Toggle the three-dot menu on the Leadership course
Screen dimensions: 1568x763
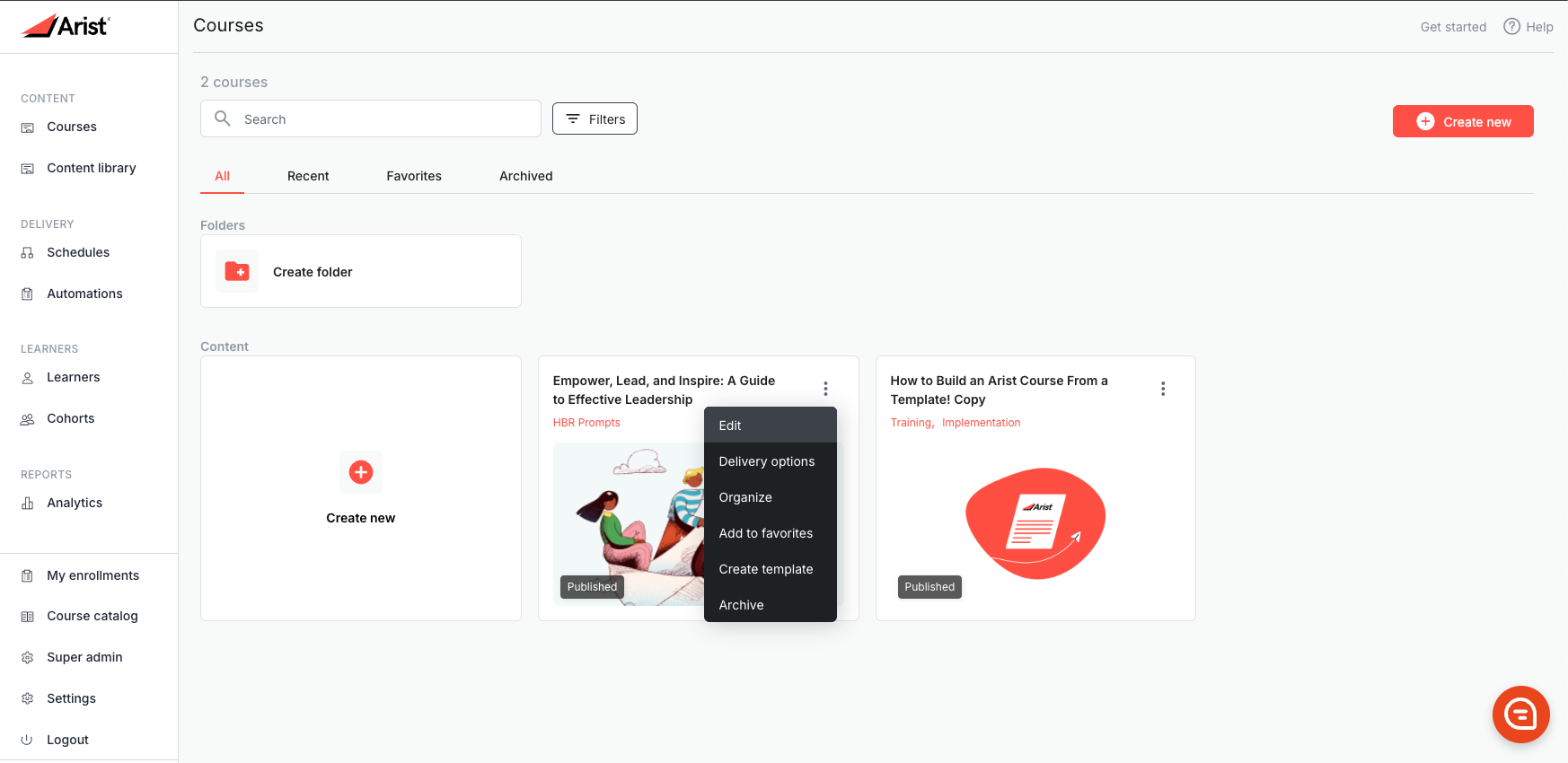tap(826, 389)
